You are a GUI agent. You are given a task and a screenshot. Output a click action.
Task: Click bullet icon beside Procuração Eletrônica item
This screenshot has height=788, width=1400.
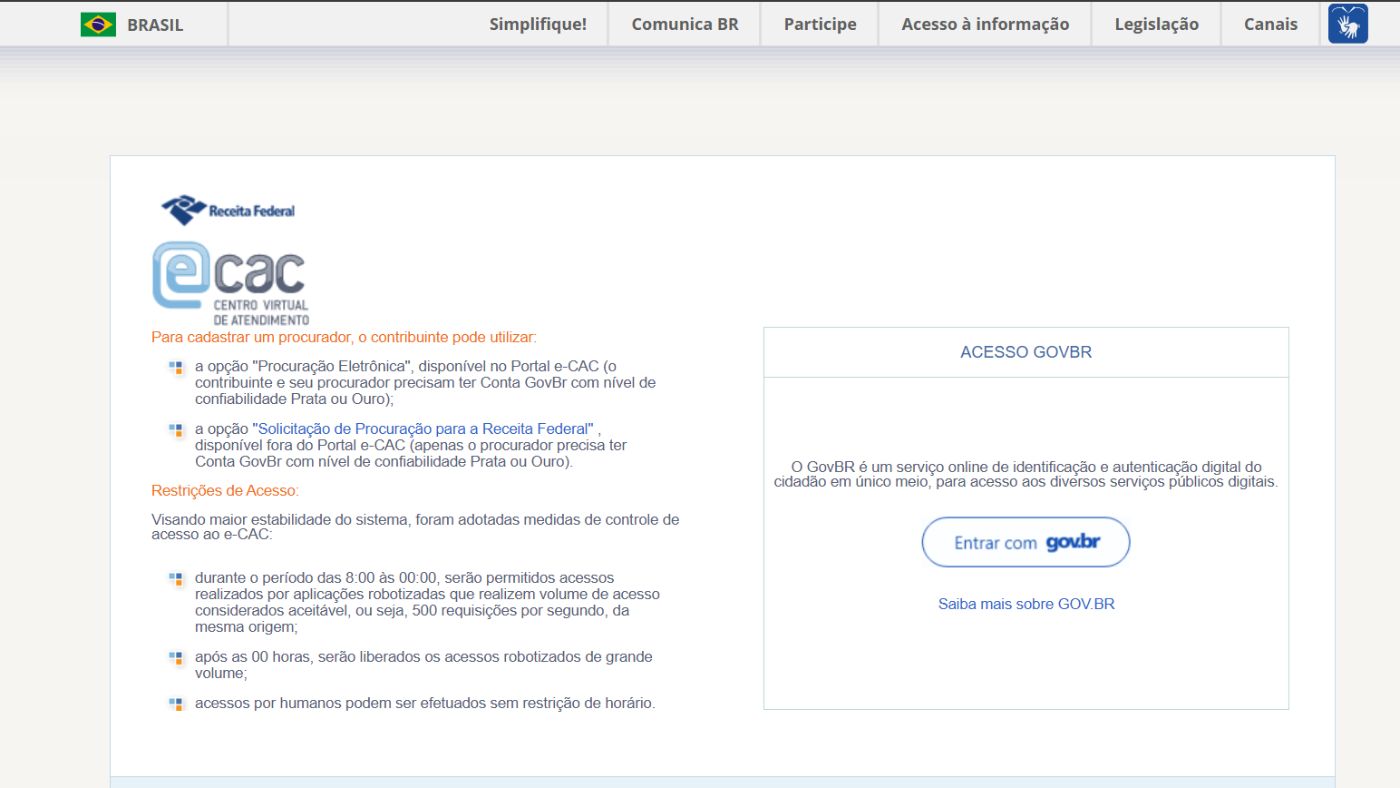[176, 368]
